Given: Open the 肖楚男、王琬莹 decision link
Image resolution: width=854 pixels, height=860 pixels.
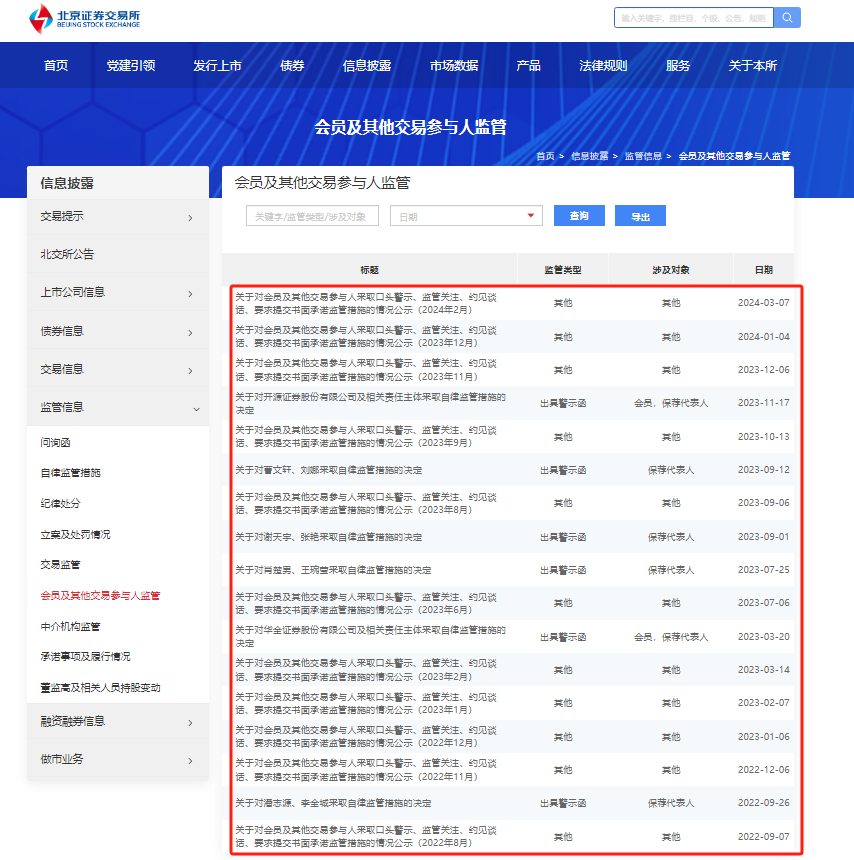Looking at the screenshot, I should (333, 570).
